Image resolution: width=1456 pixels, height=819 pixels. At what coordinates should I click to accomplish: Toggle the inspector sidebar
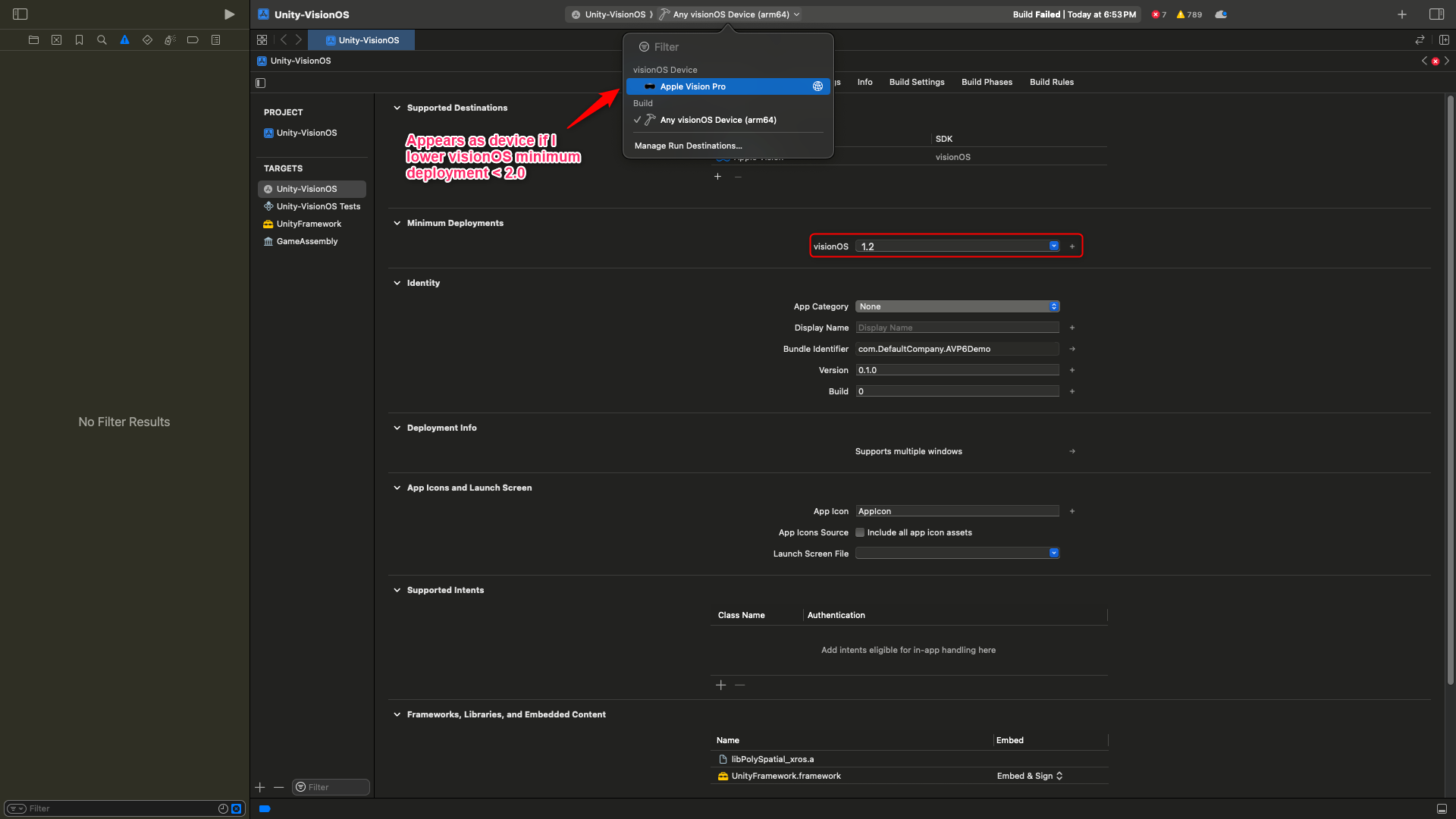(x=1436, y=14)
